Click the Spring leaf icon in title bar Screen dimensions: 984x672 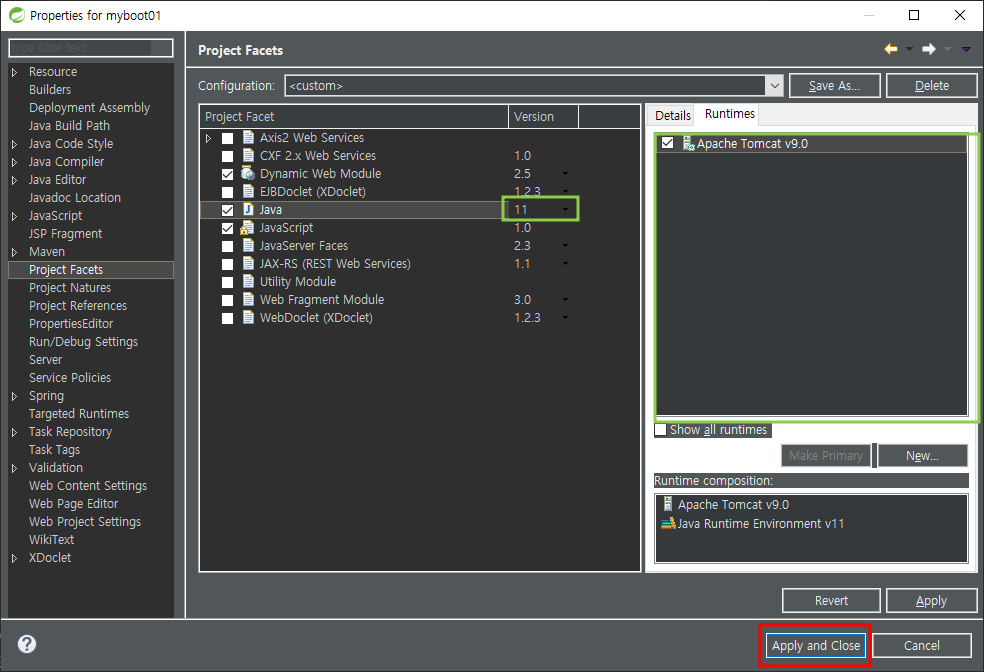pos(16,15)
